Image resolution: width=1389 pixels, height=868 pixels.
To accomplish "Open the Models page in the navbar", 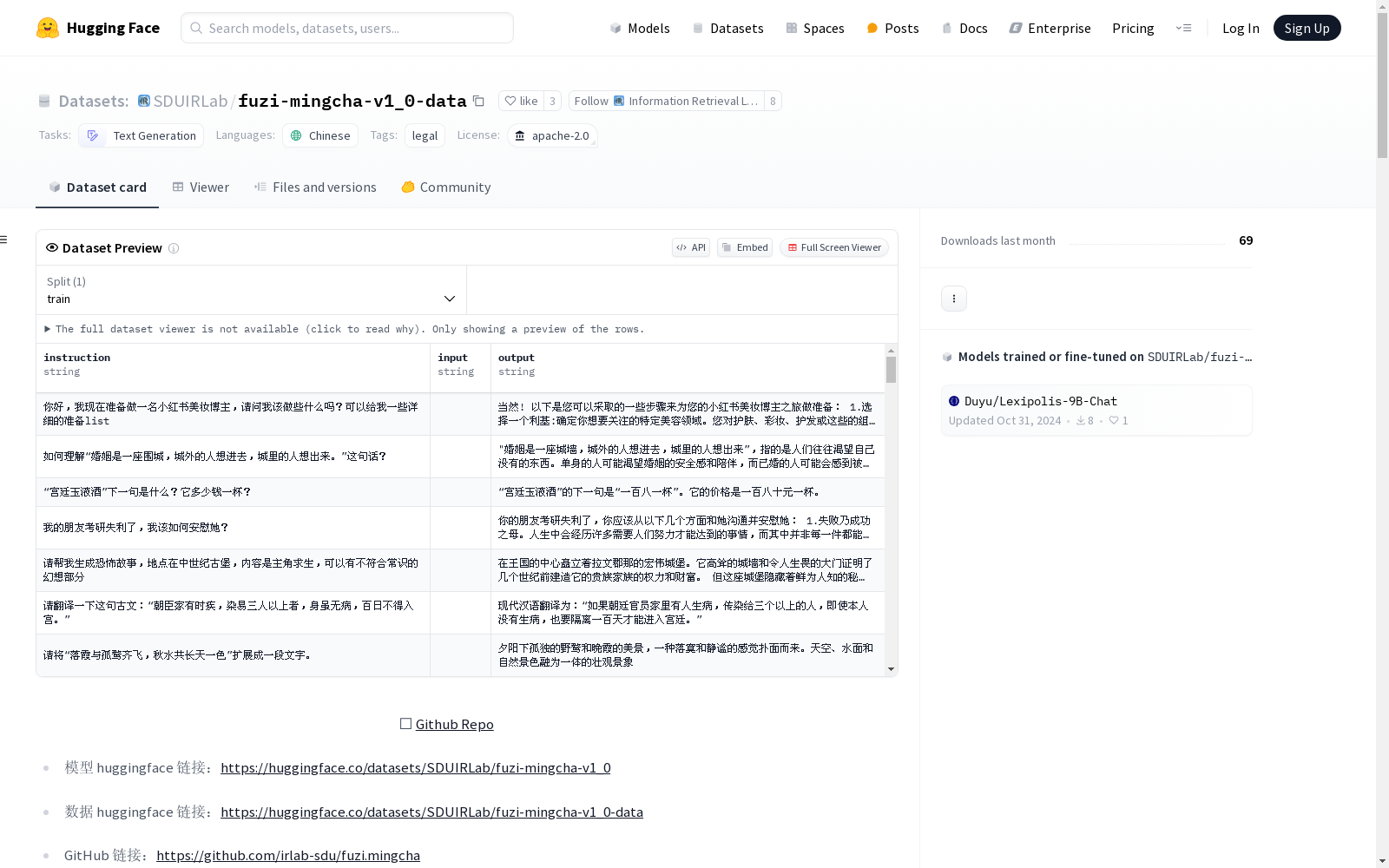I will click(640, 28).
